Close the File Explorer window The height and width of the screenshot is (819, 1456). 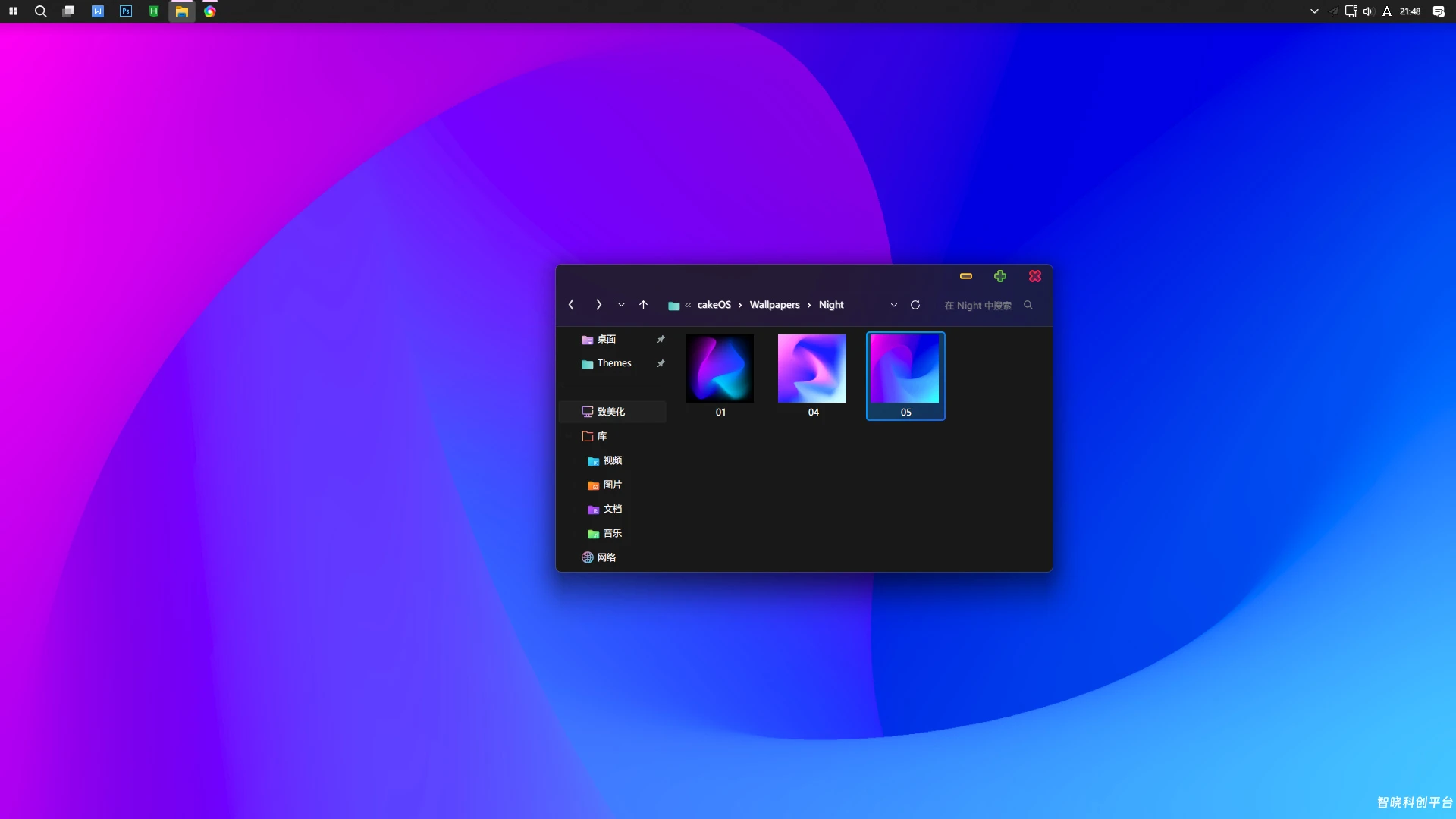click(x=1035, y=276)
